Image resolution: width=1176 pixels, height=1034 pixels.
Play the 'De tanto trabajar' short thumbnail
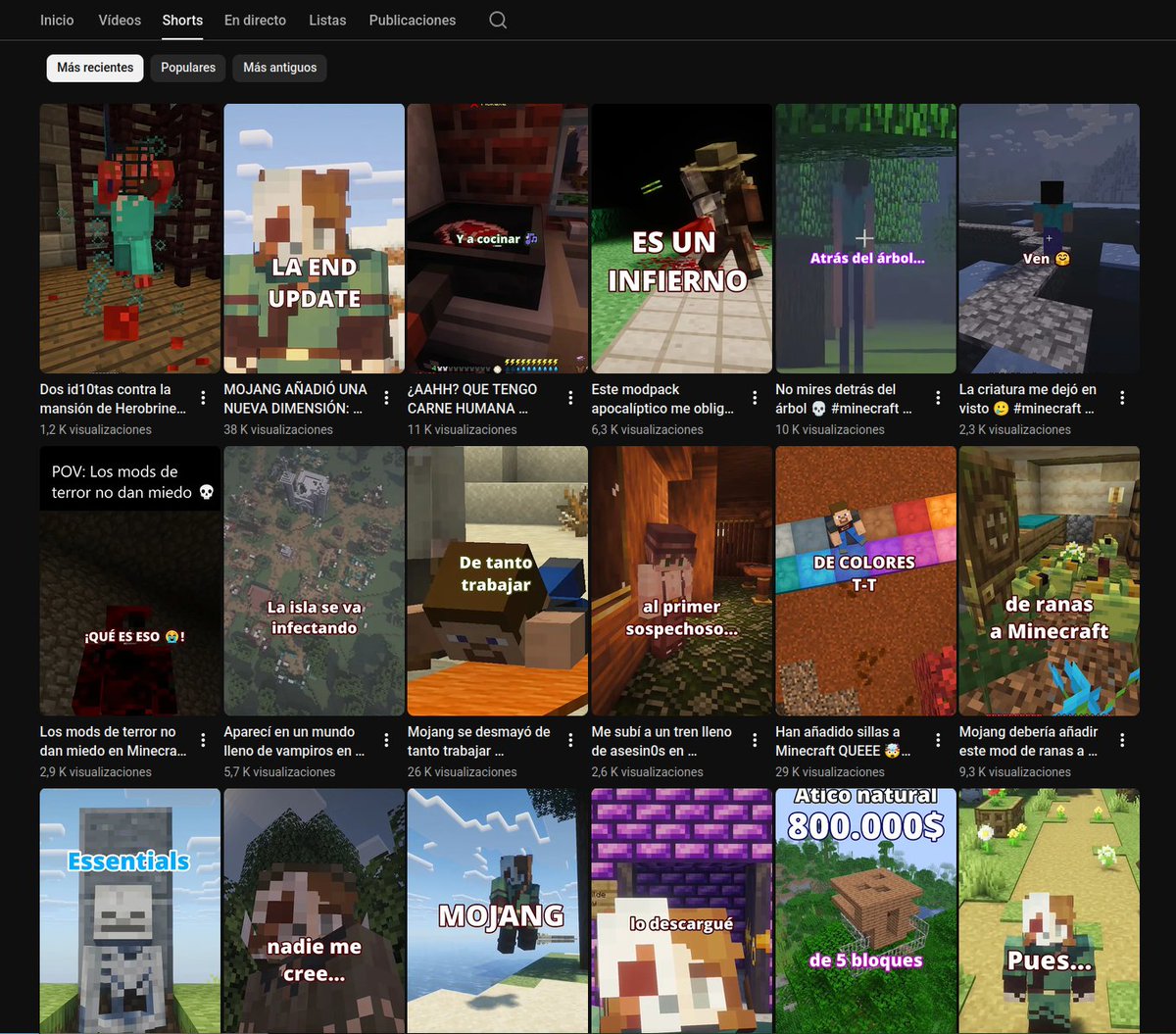(x=498, y=580)
